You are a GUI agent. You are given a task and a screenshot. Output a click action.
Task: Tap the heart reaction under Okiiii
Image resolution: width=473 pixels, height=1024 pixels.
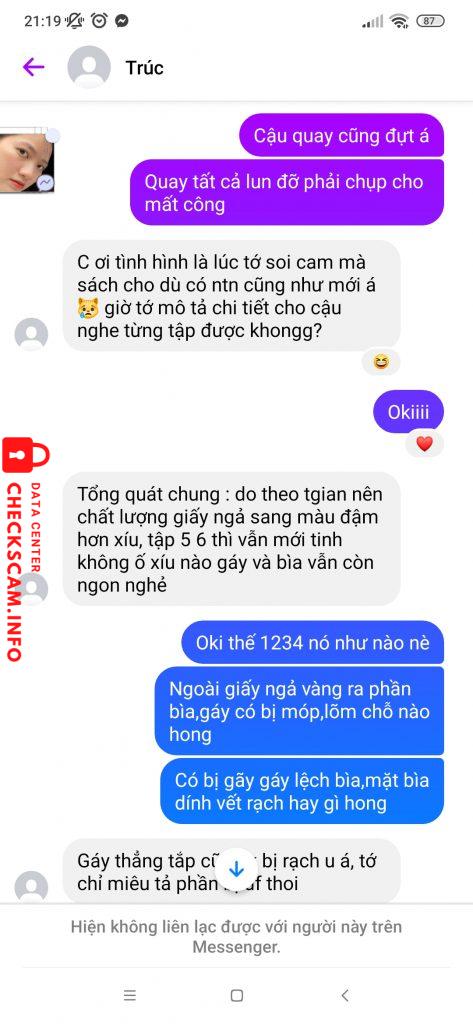pos(424,444)
